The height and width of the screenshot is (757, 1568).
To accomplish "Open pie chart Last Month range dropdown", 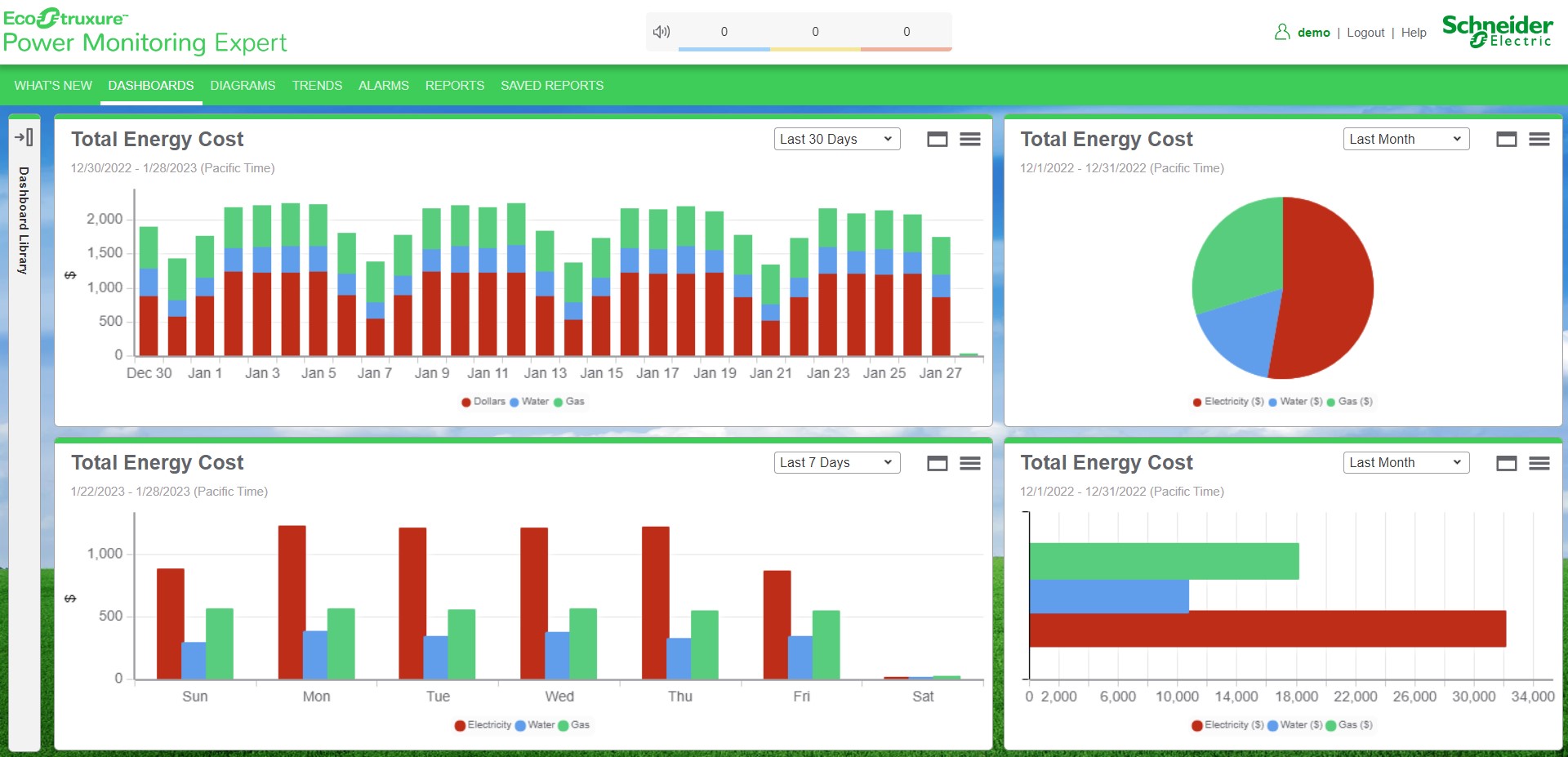I will click(x=1405, y=140).
